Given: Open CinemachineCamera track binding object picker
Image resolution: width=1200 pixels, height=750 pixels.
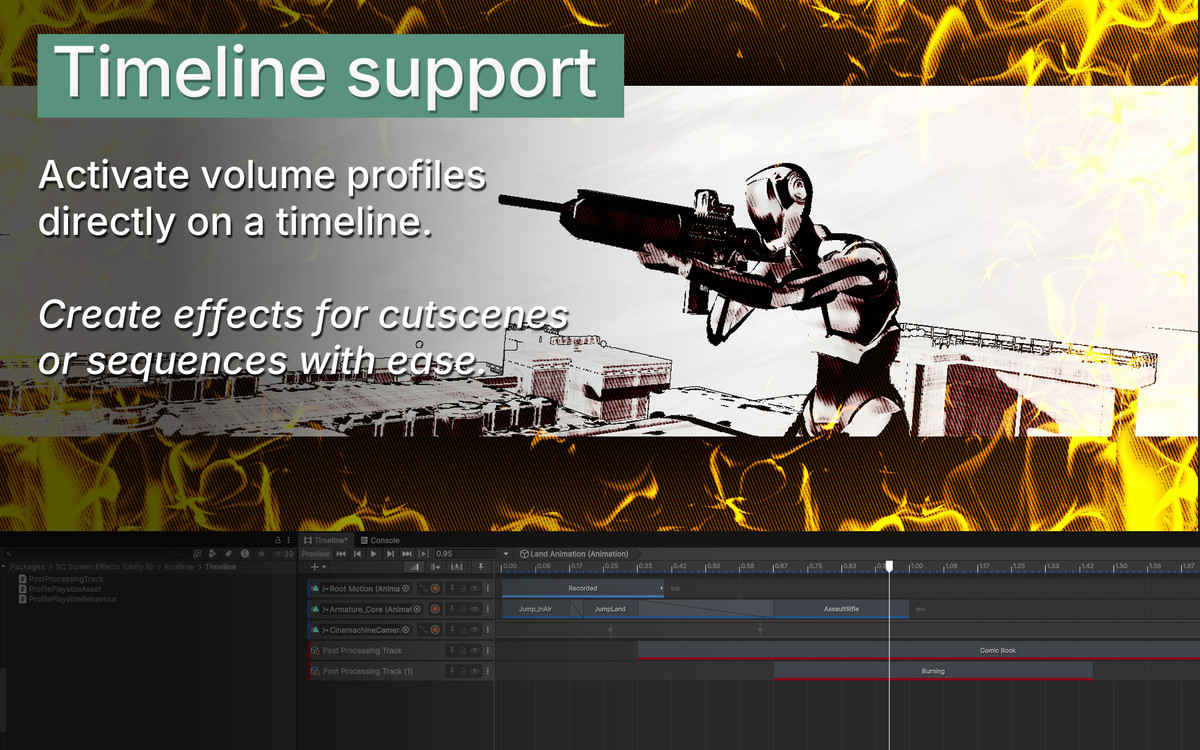Looking at the screenshot, I should pos(406,630).
